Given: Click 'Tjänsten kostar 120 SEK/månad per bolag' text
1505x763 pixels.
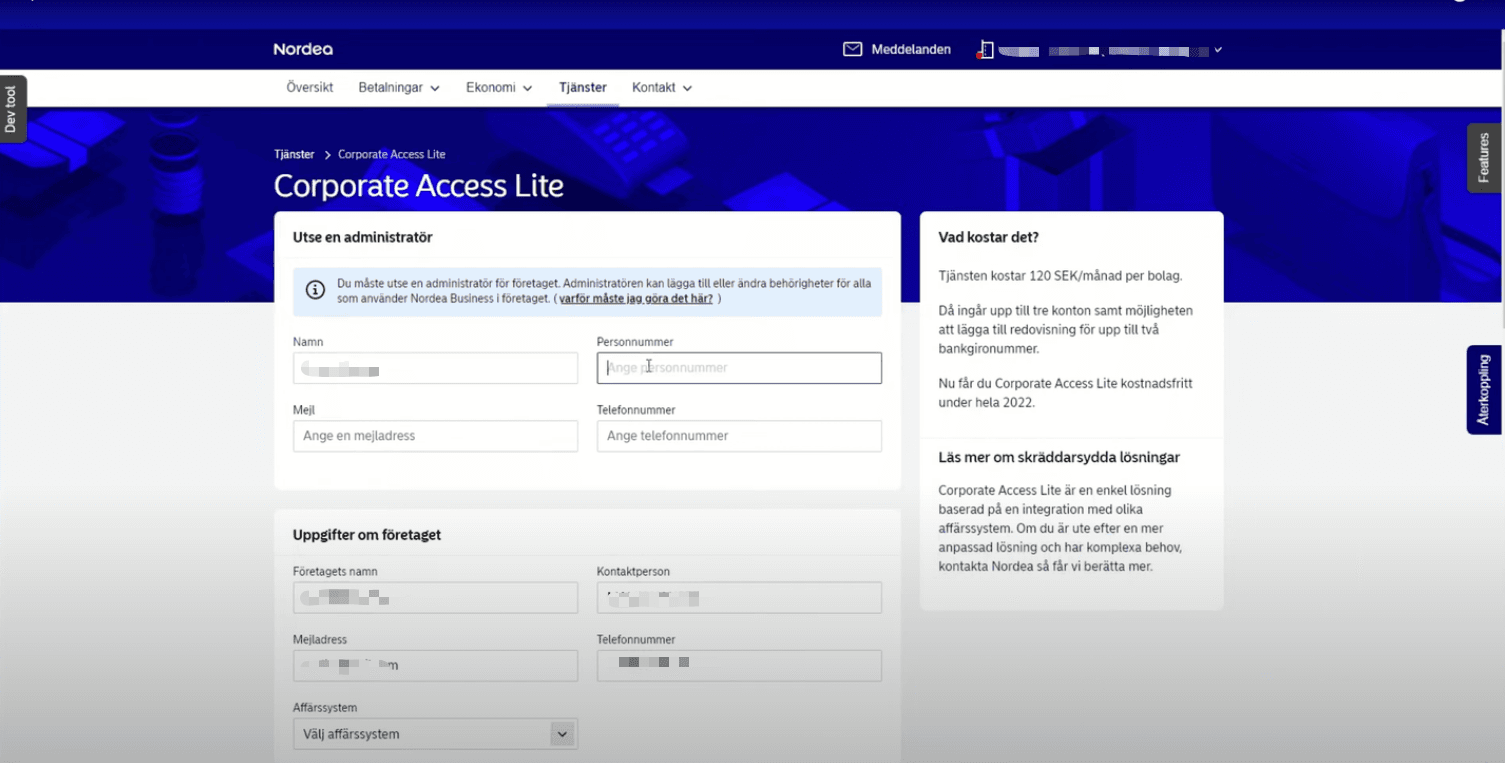Looking at the screenshot, I should click(x=1060, y=276).
